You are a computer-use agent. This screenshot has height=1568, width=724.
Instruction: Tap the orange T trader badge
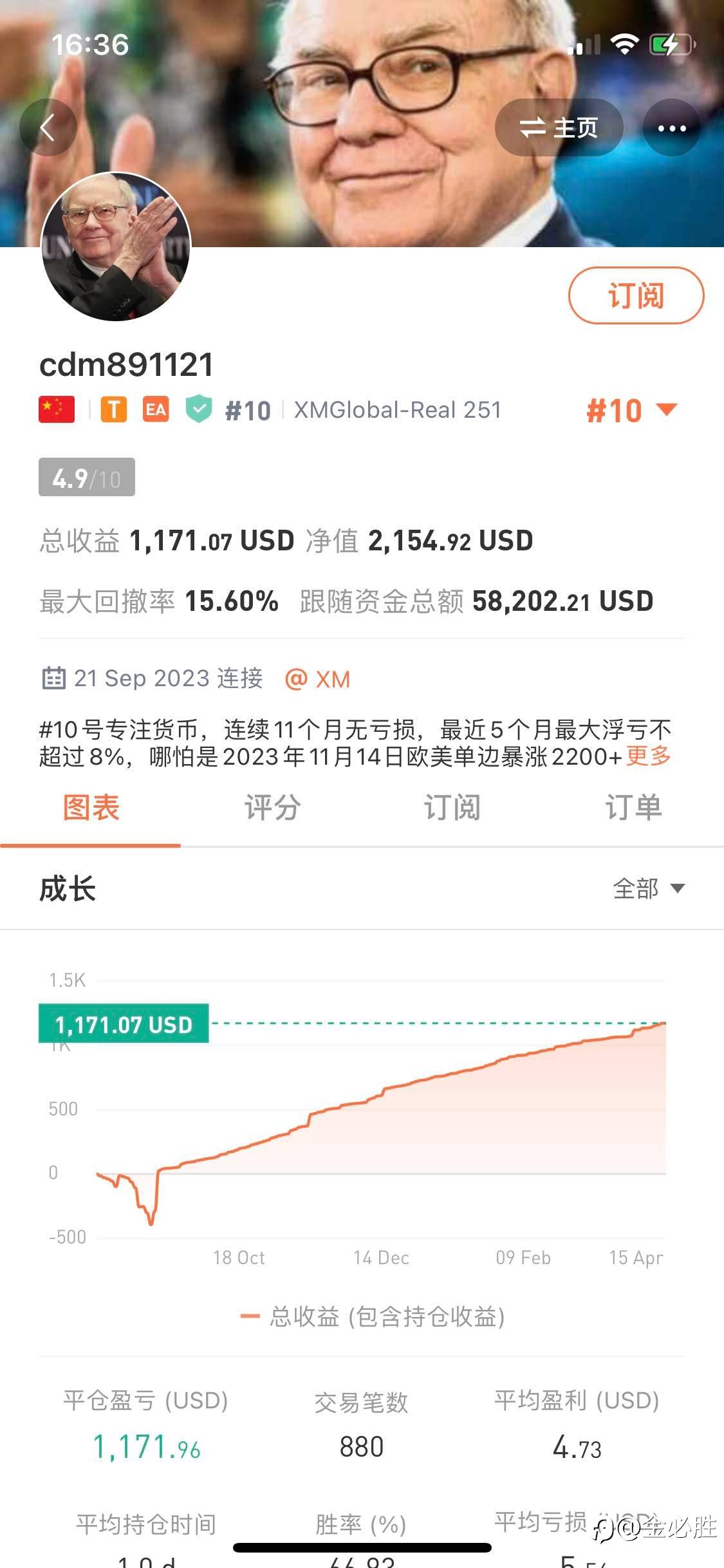(114, 410)
